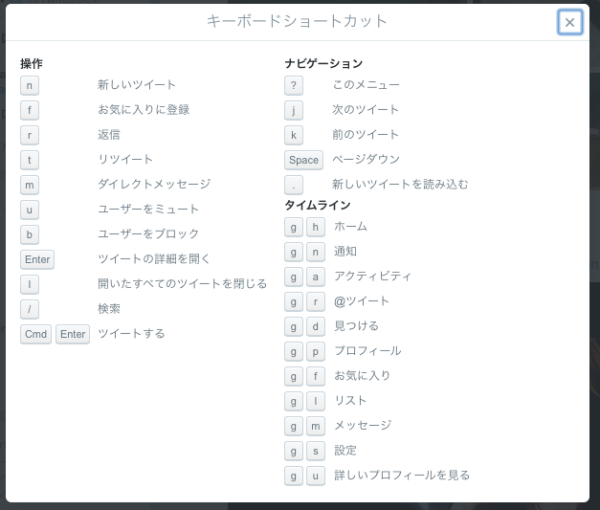Screen dimensions: 600x510
Task: Select the 'b' key icon for ユーザーをブロック
Action: coord(30,234)
